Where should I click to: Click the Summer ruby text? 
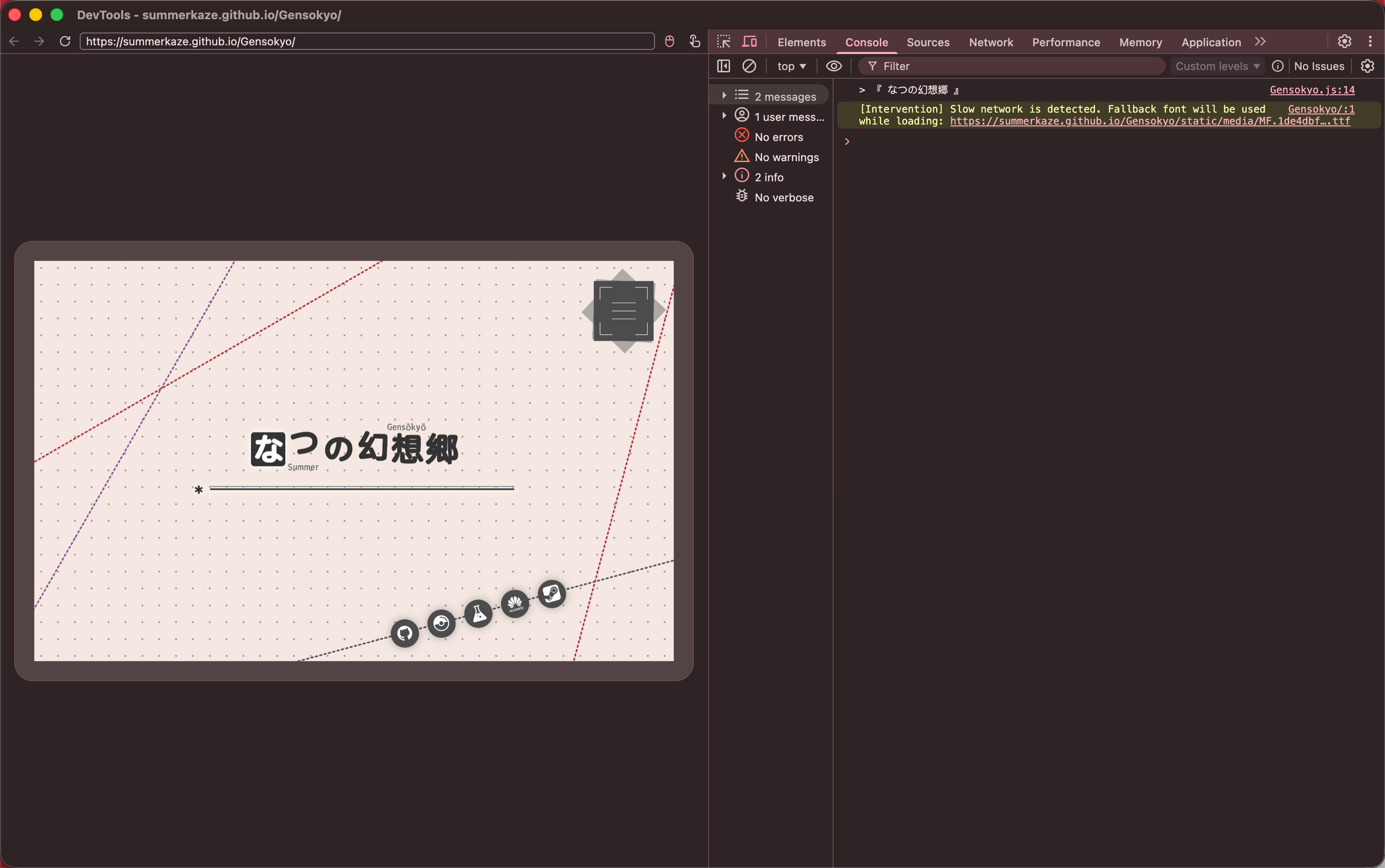303,467
